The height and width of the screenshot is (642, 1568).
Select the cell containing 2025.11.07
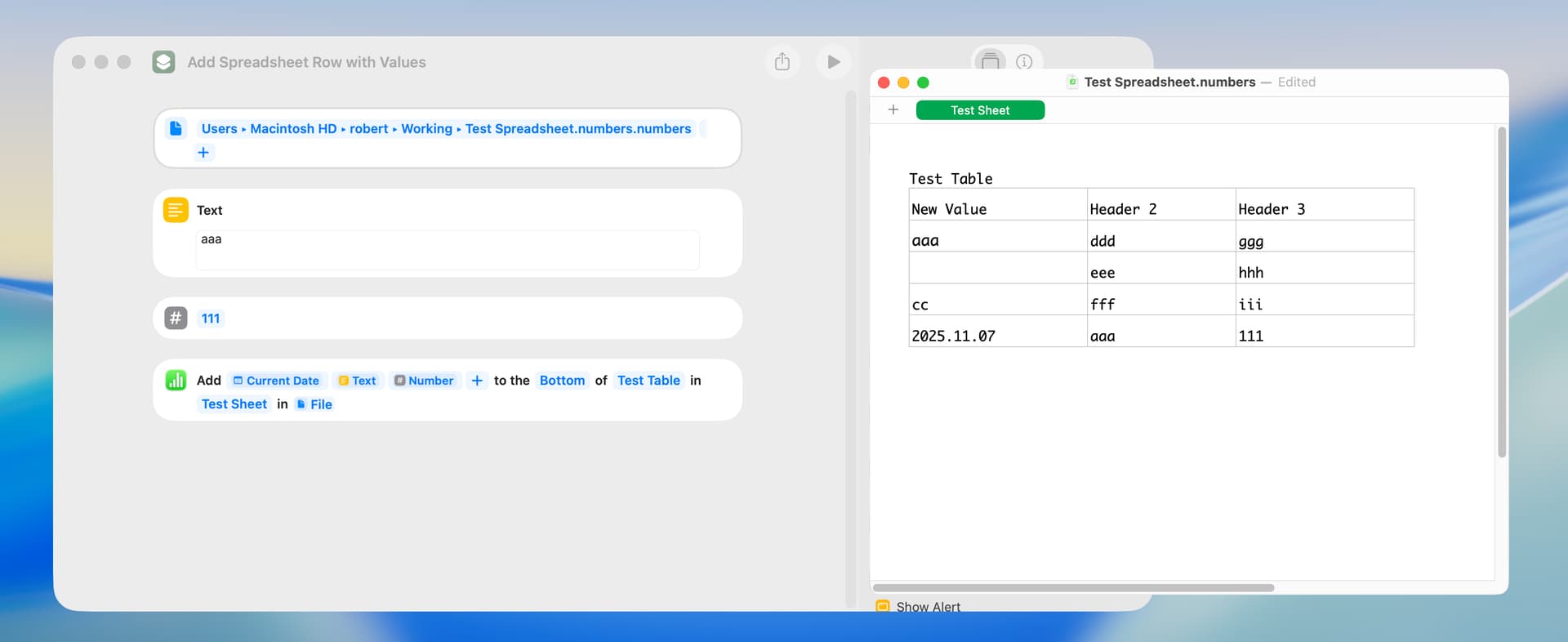(x=997, y=336)
